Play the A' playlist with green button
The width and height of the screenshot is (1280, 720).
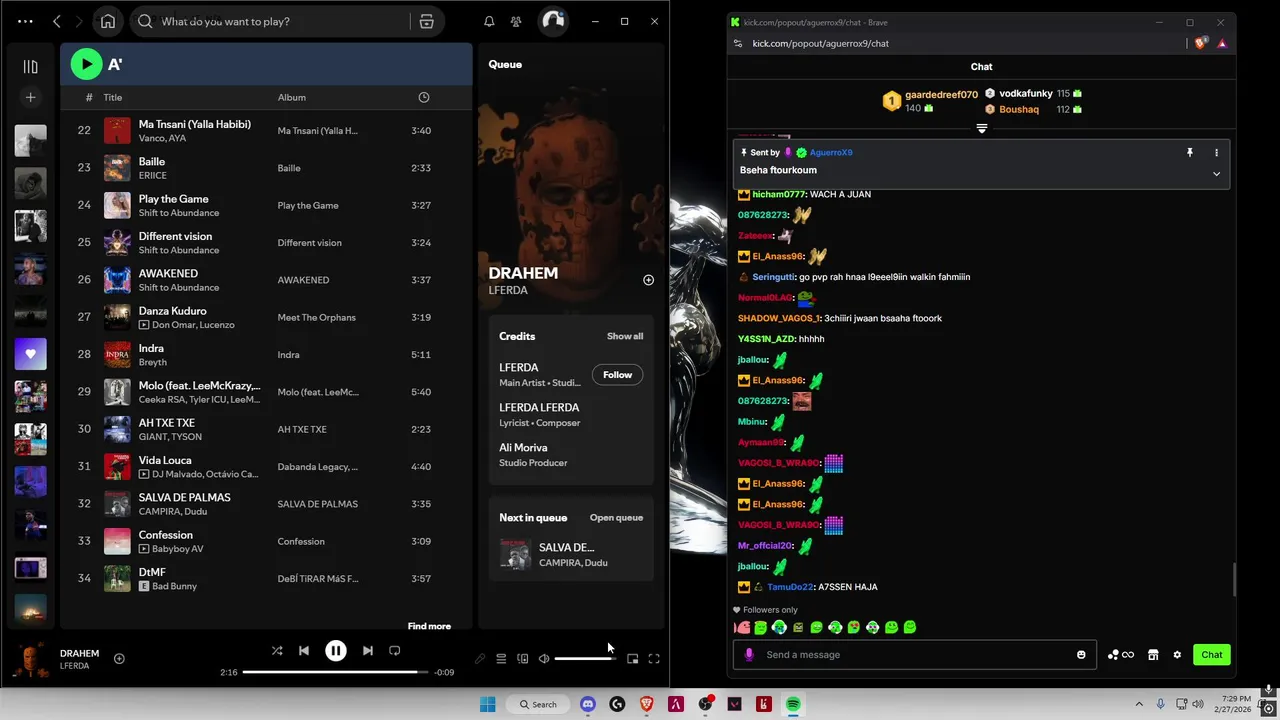pyautogui.click(x=87, y=64)
